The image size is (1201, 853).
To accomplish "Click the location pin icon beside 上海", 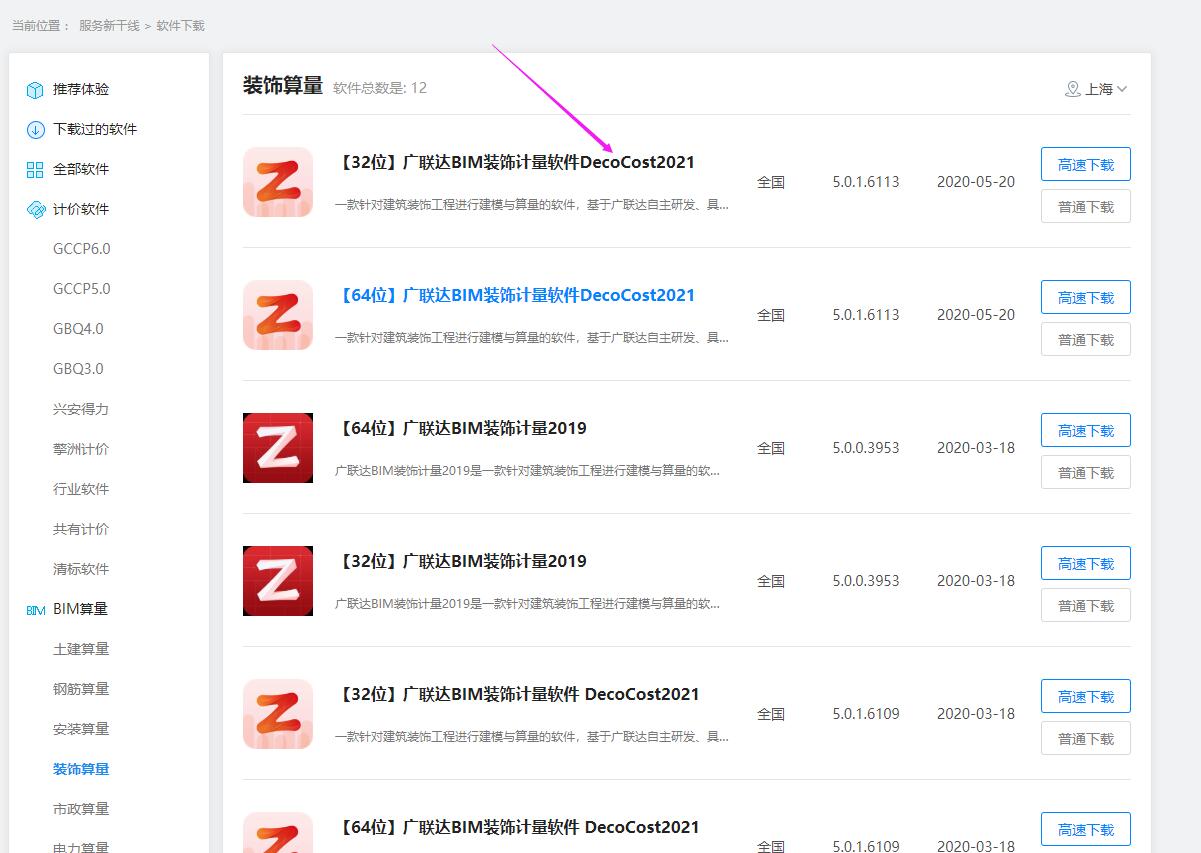I will tap(1073, 89).
